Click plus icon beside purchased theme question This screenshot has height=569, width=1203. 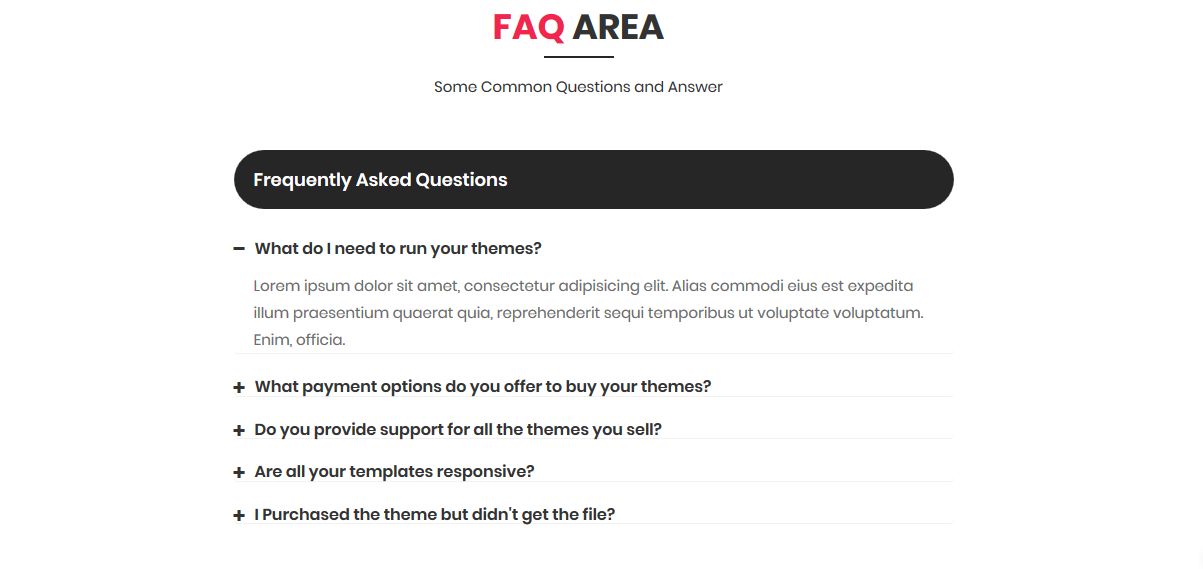pos(239,515)
